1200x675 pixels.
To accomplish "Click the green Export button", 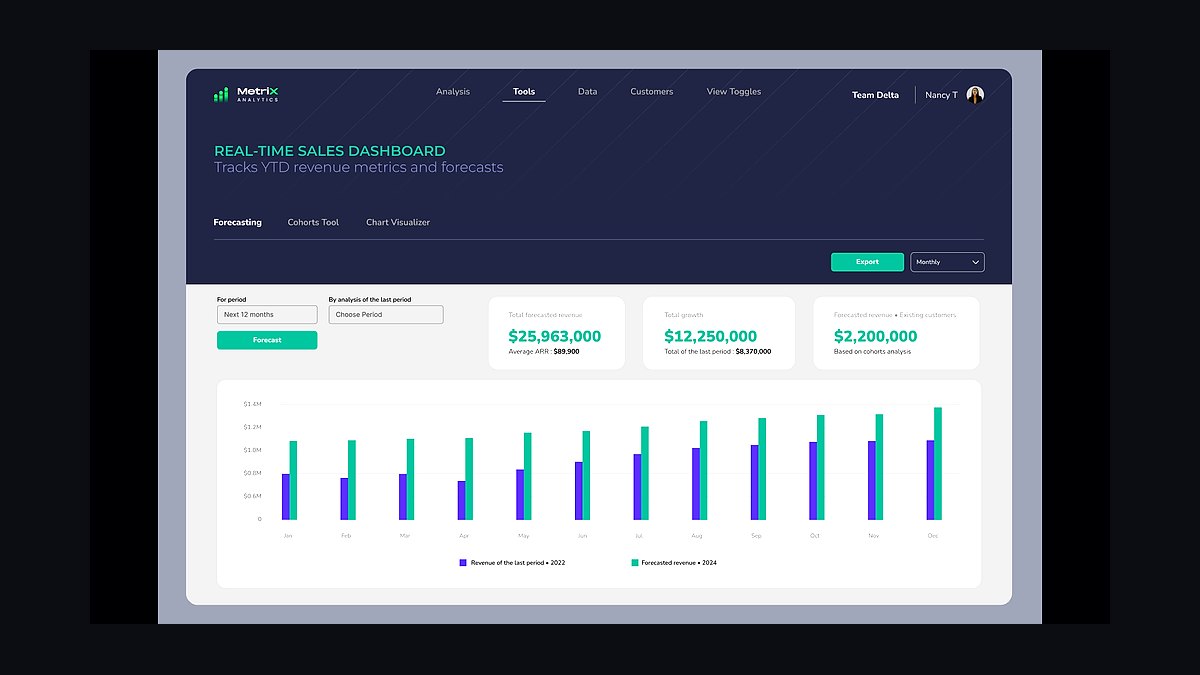I will pos(867,262).
